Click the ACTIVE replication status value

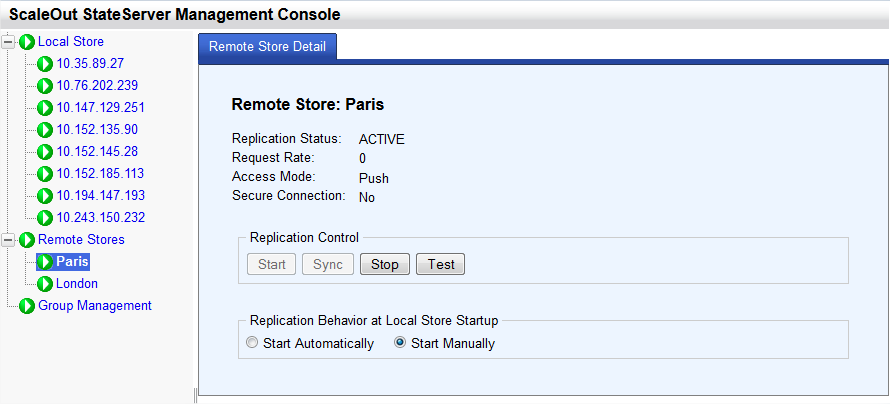point(382,140)
